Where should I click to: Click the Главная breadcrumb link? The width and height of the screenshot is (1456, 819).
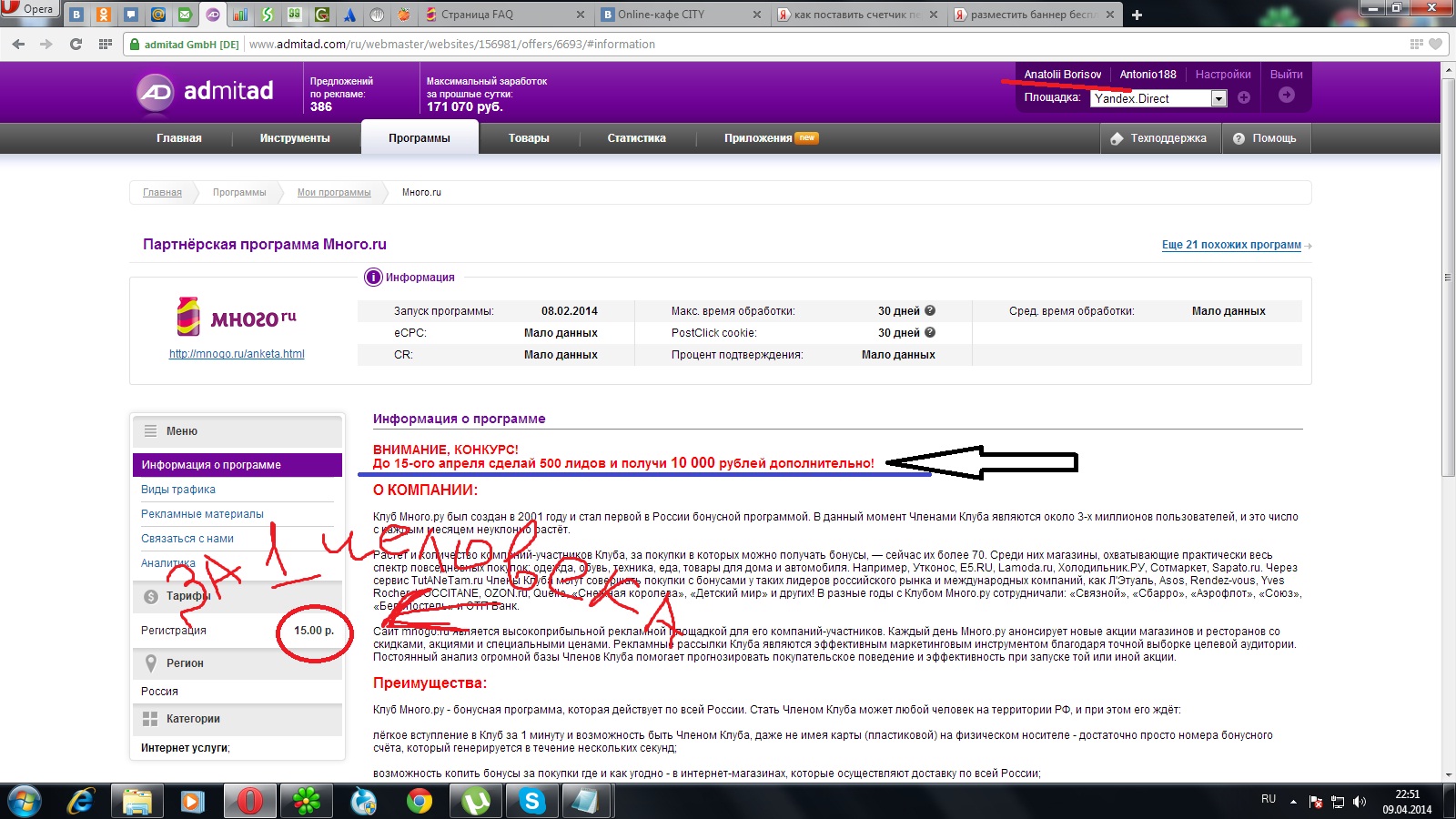tap(162, 193)
